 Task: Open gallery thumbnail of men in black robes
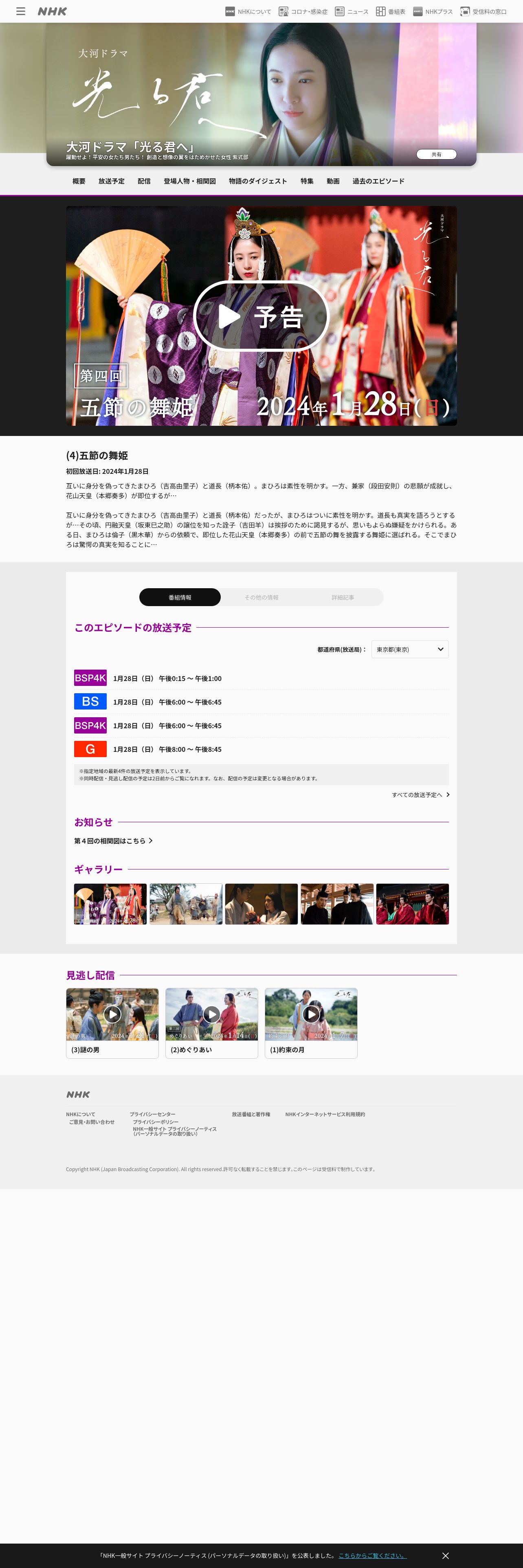(337, 904)
